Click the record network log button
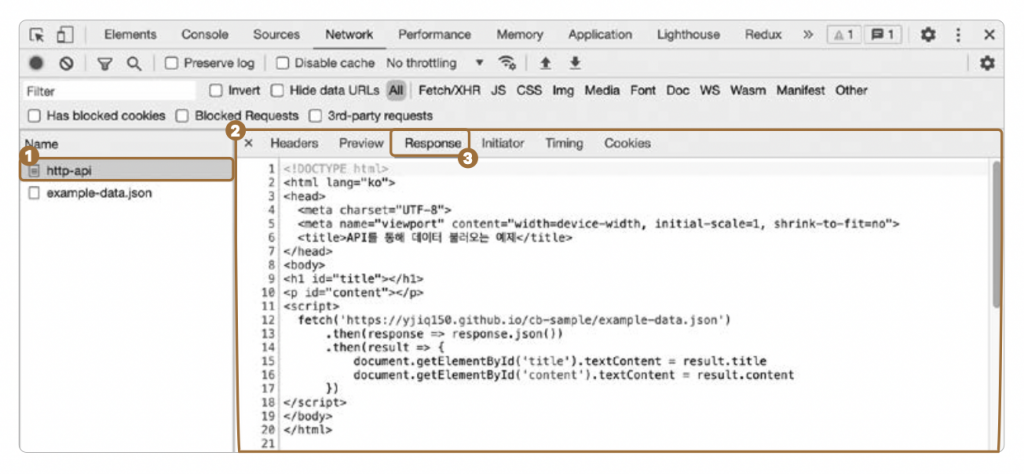Image resolution: width=1024 pixels, height=474 pixels. 37,63
